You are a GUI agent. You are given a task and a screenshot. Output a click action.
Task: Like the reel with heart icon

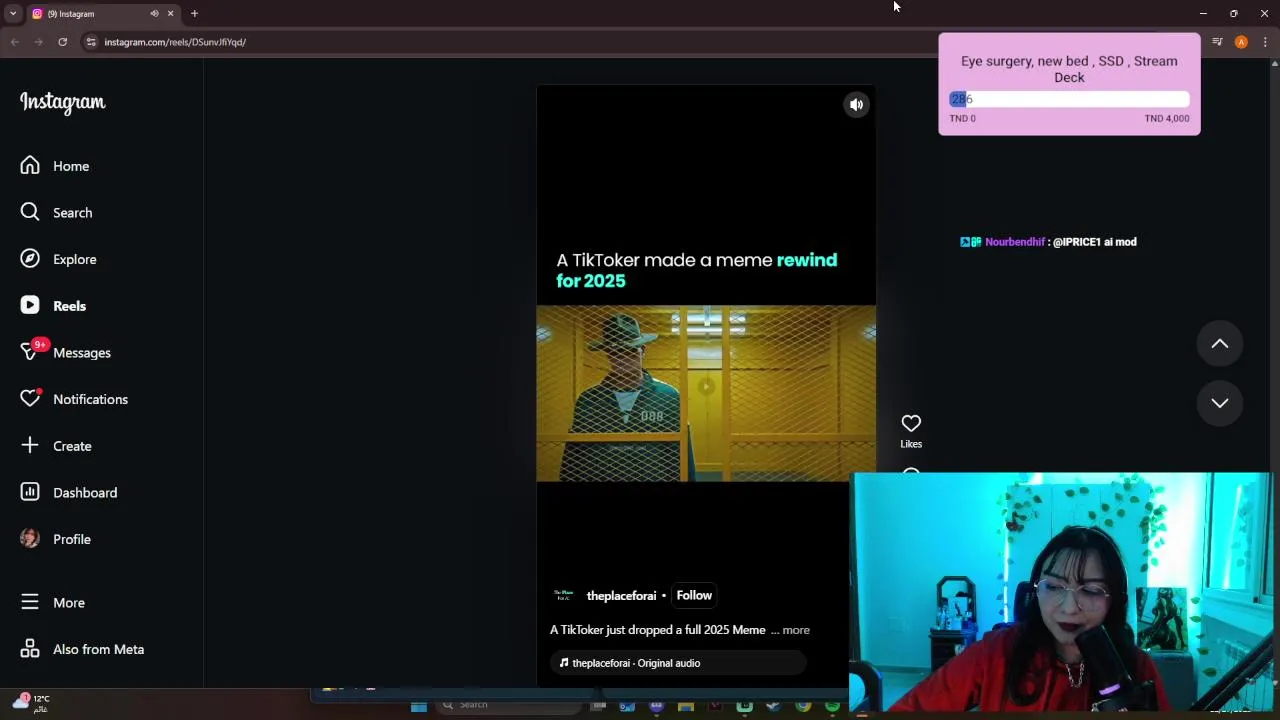(x=911, y=423)
